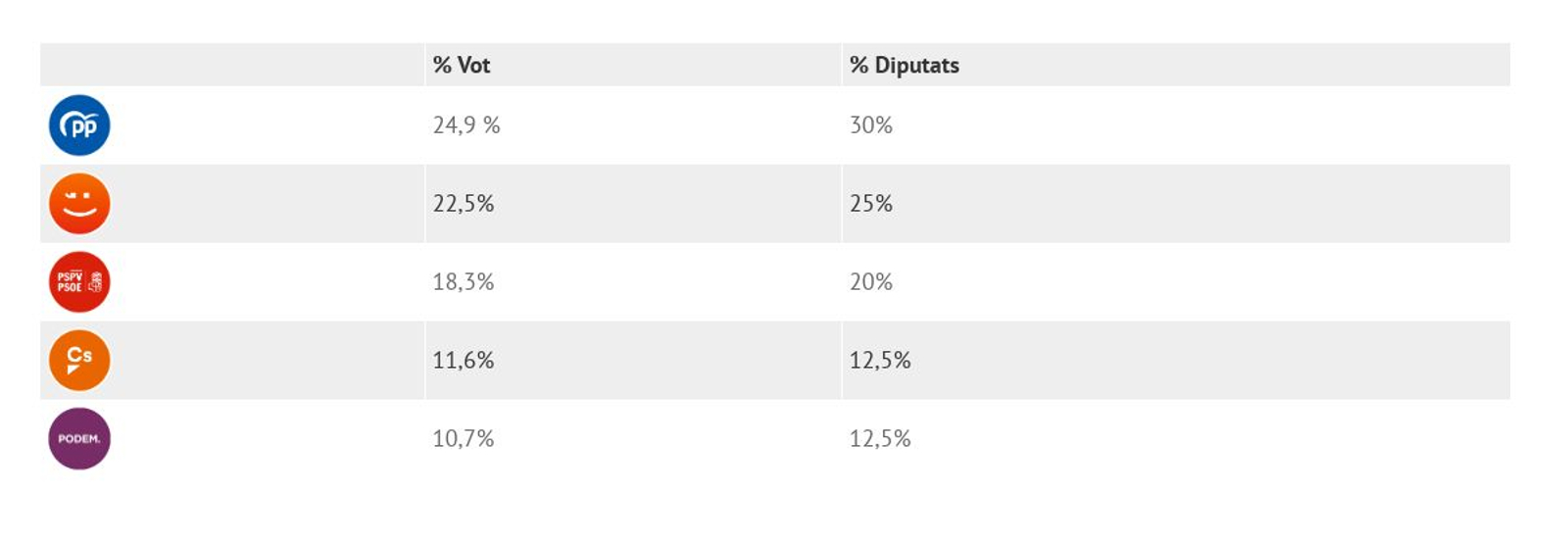
Task: Click the 11,6% vote value
Action: (x=464, y=361)
